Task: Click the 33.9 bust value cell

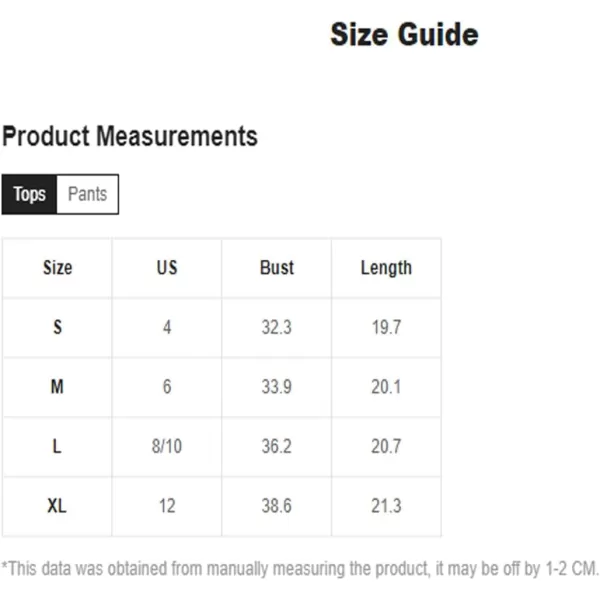Action: (x=277, y=387)
